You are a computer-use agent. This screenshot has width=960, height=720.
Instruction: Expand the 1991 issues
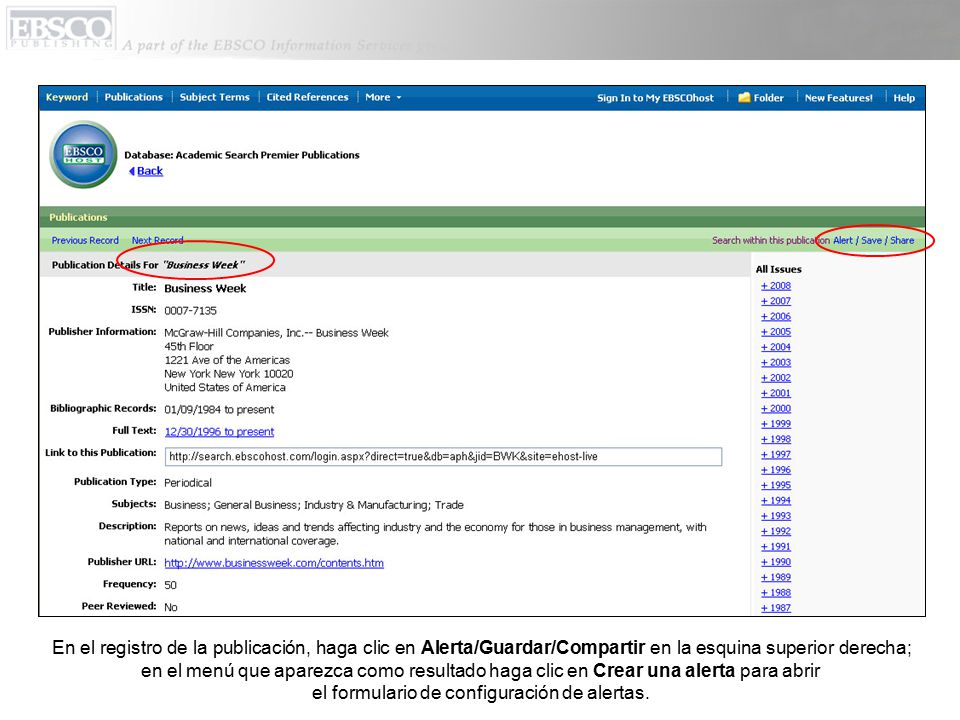pyautogui.click(x=776, y=547)
